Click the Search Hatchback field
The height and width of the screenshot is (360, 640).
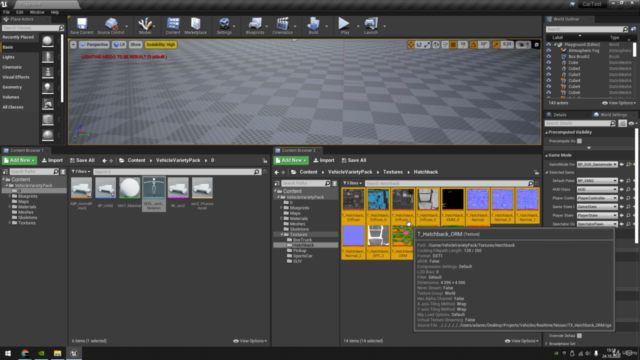[x=449, y=183]
